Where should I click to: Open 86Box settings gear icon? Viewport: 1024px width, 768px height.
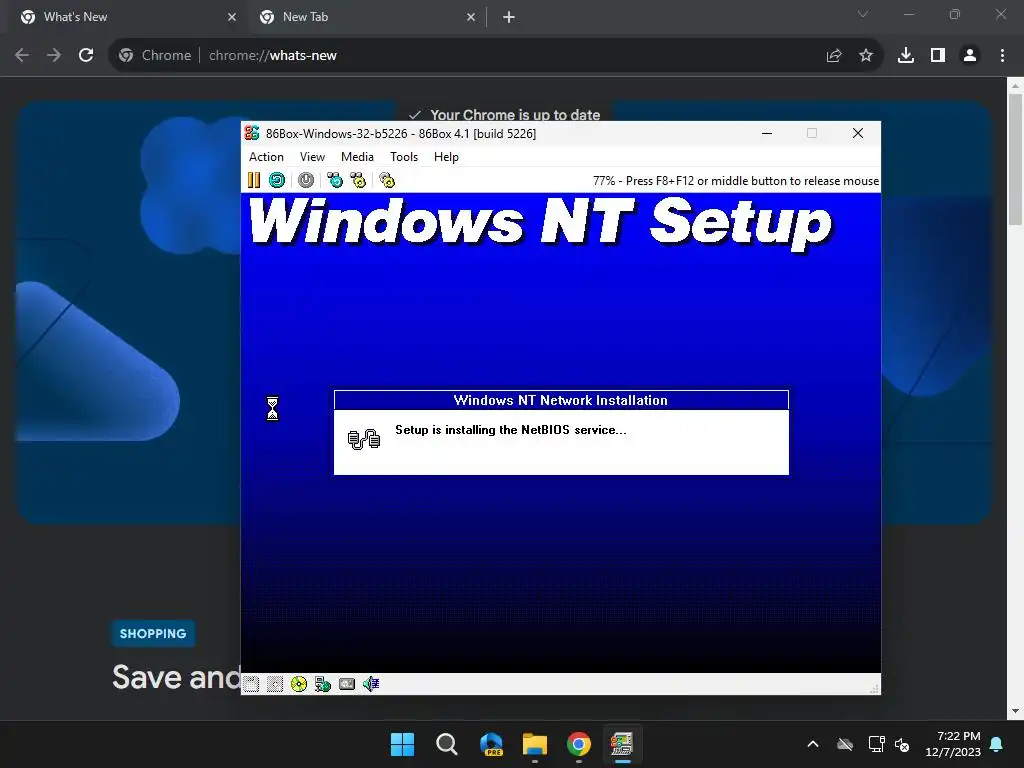pyautogui.click(x=387, y=180)
